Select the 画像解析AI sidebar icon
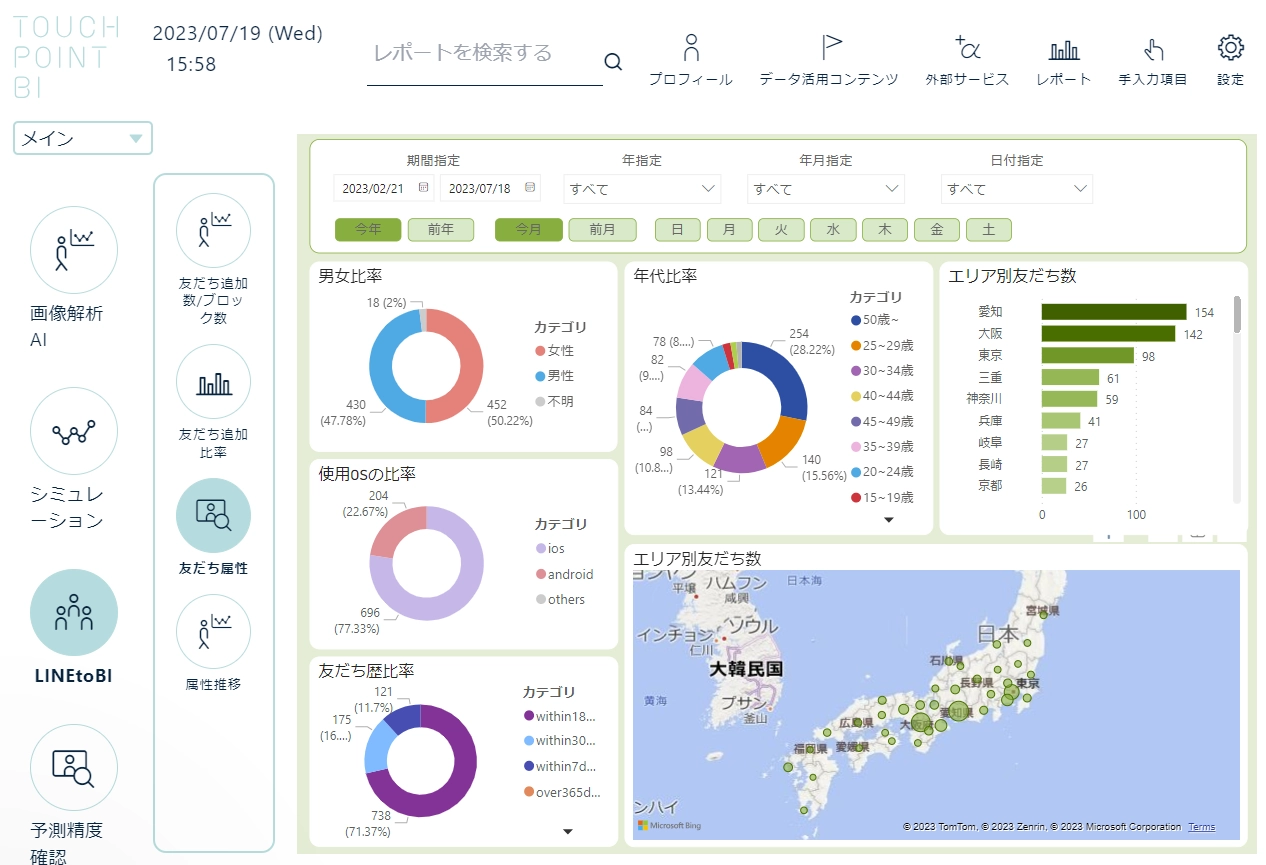The image size is (1266, 865). [74, 250]
